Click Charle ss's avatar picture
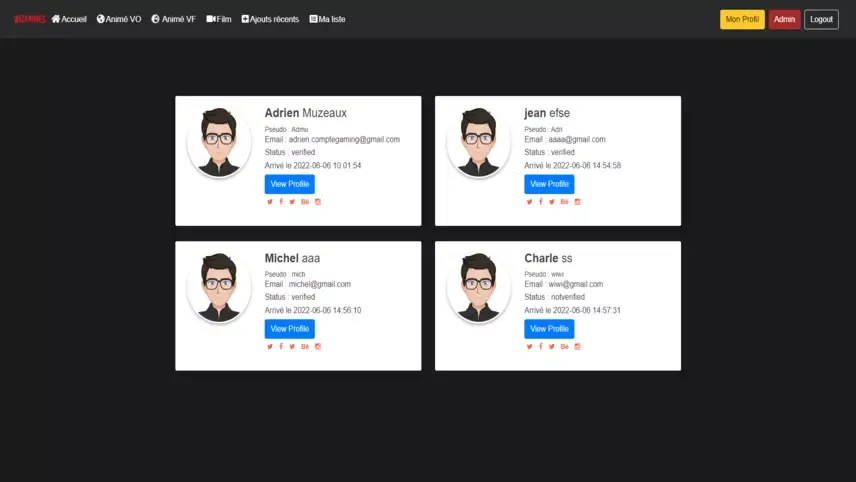The width and height of the screenshot is (856, 482). tap(479, 287)
